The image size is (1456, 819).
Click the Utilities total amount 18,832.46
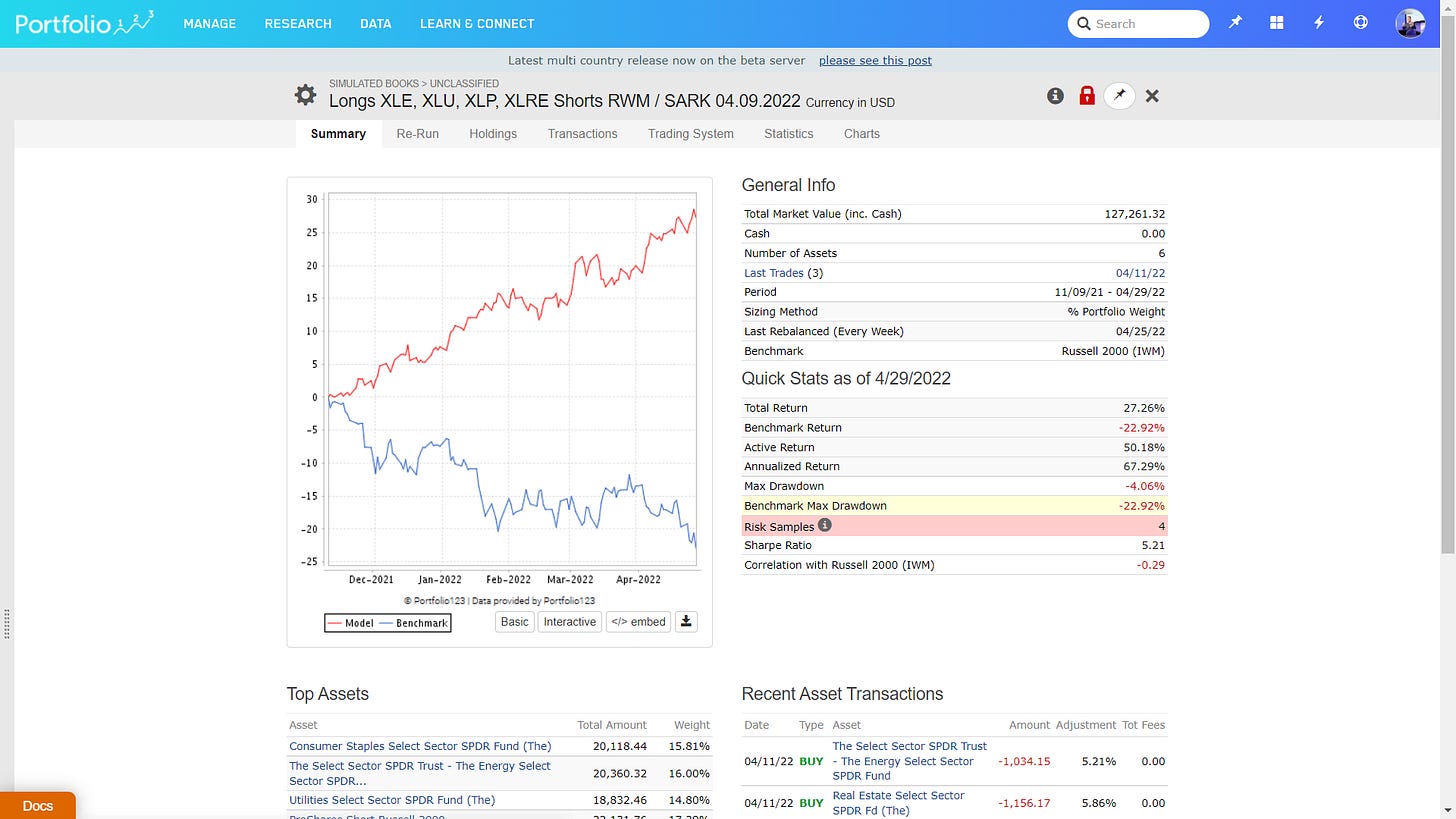tap(619, 800)
